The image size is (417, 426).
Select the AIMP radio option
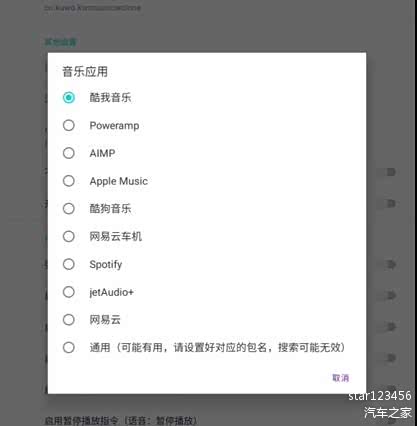coord(69,153)
